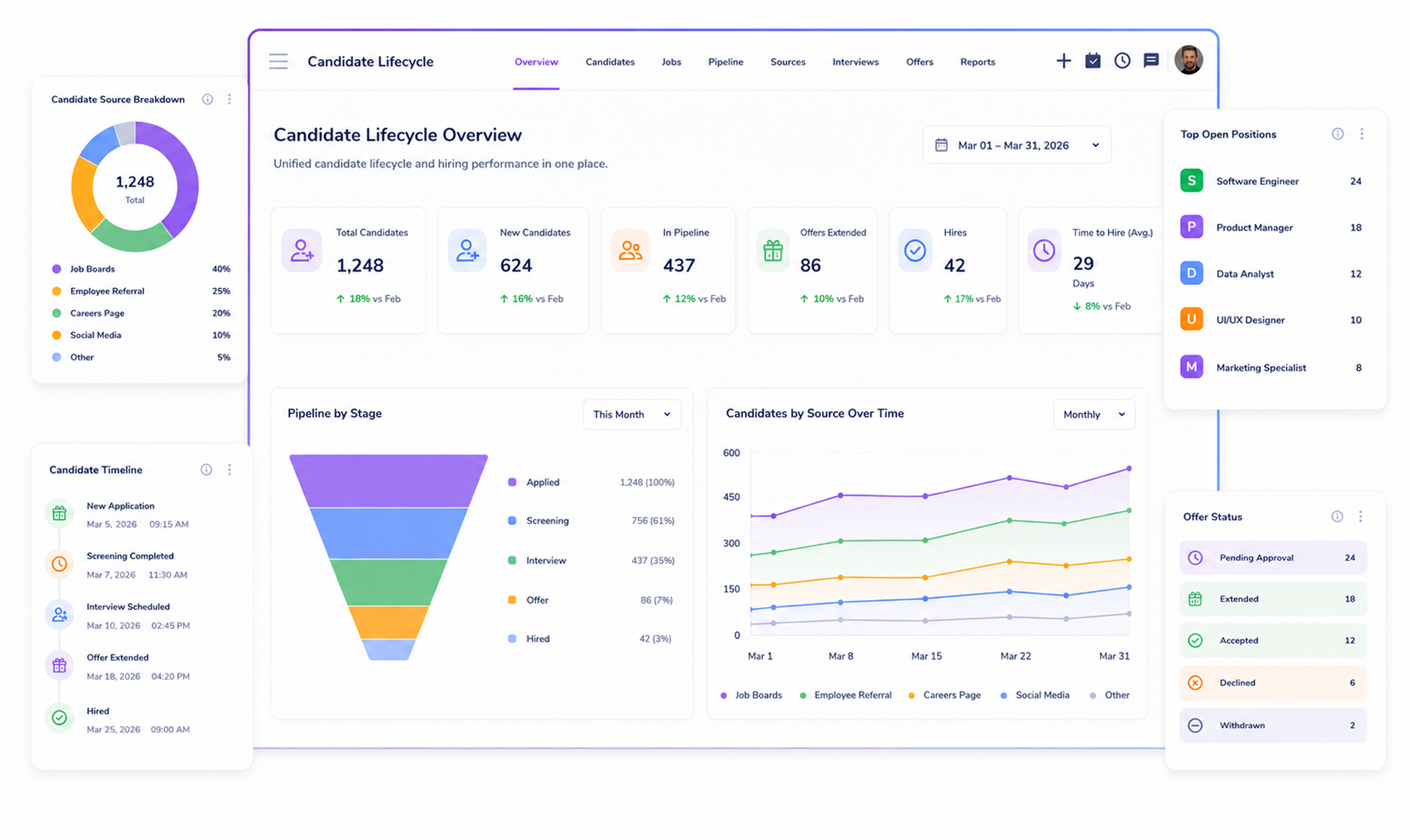The height and width of the screenshot is (840, 1410).
Task: Switch to the Pipeline tab
Action: point(726,62)
